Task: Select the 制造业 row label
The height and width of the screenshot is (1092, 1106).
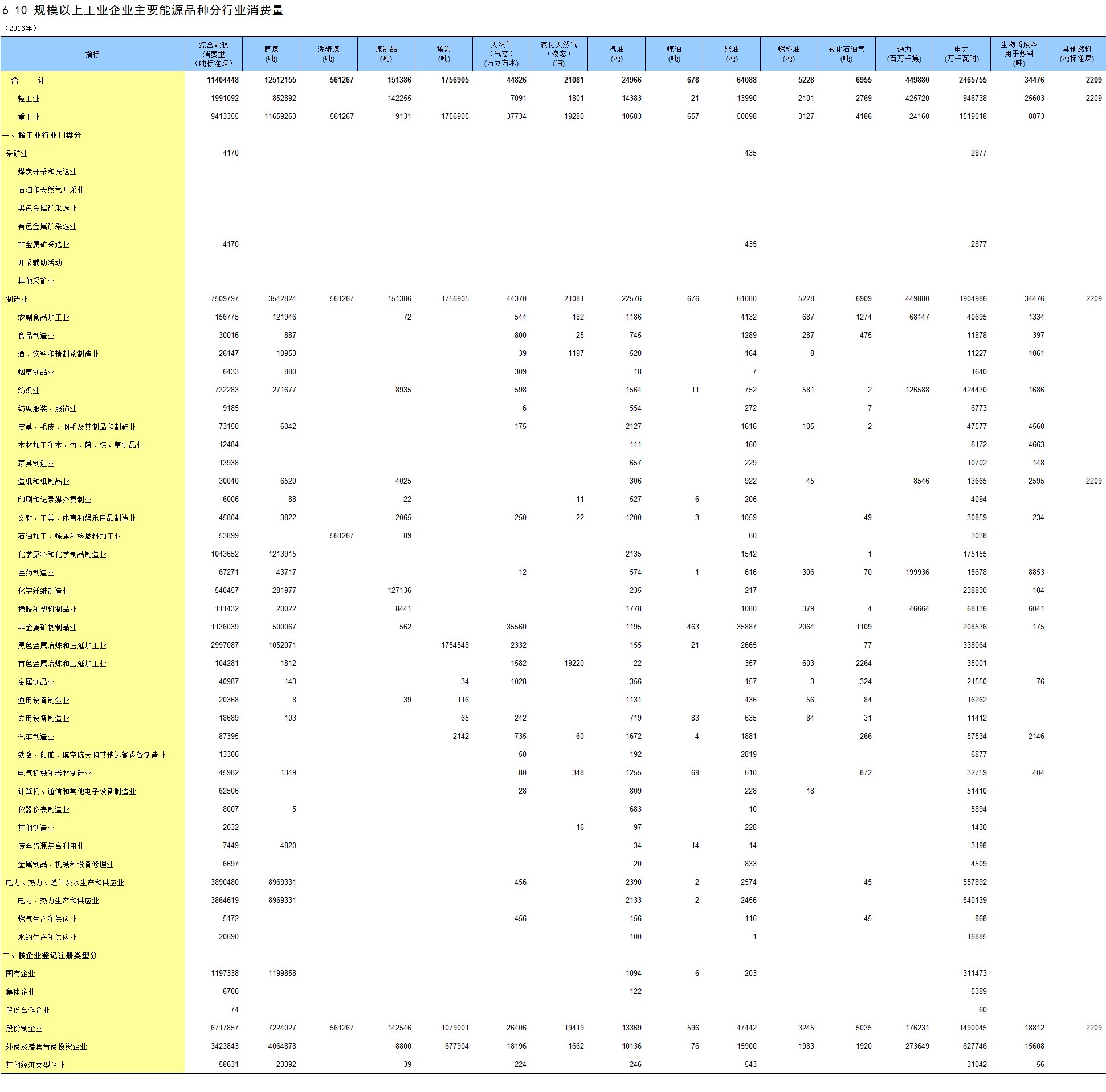Action: 17,299
